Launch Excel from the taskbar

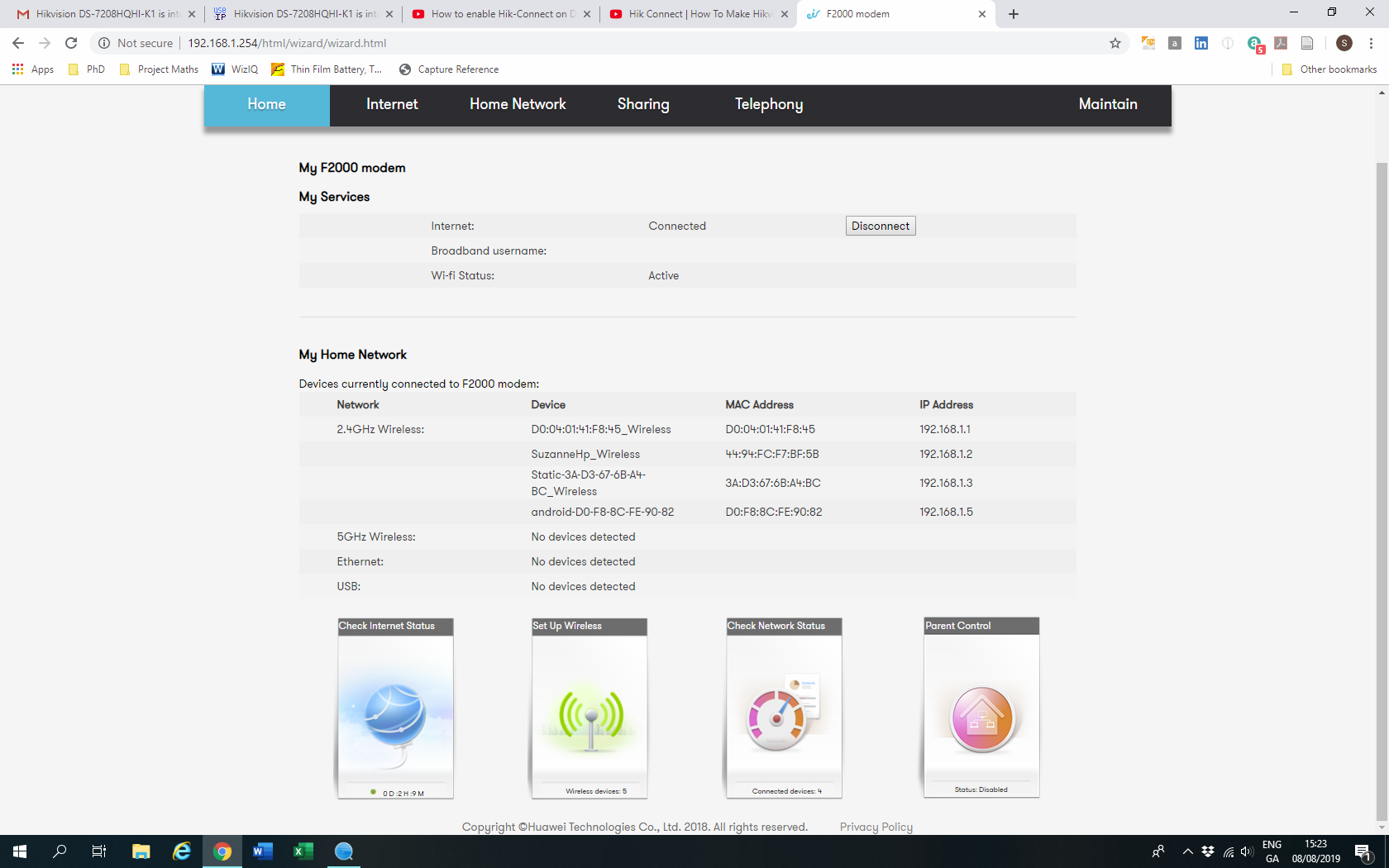[303, 851]
